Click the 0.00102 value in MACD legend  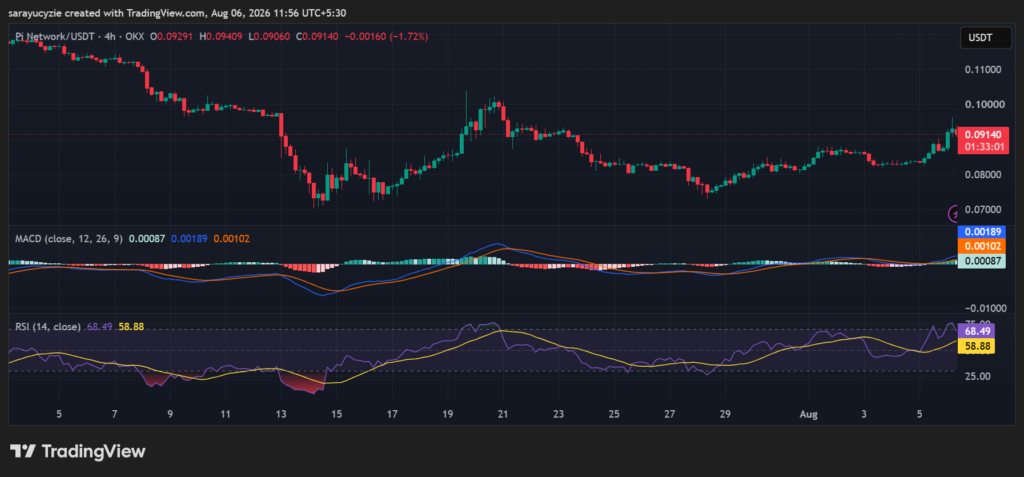pos(231,239)
